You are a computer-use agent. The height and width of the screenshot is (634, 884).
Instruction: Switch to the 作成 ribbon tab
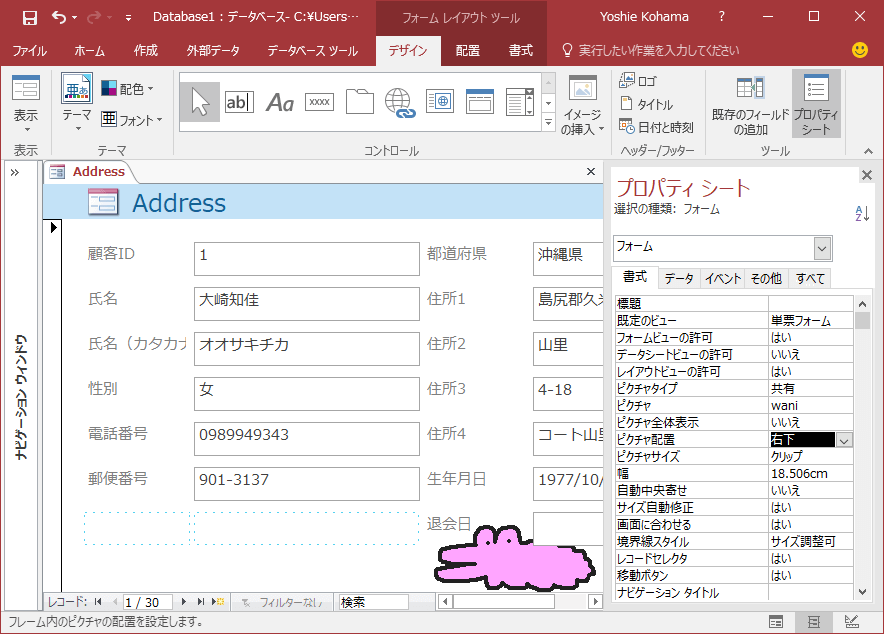(145, 51)
